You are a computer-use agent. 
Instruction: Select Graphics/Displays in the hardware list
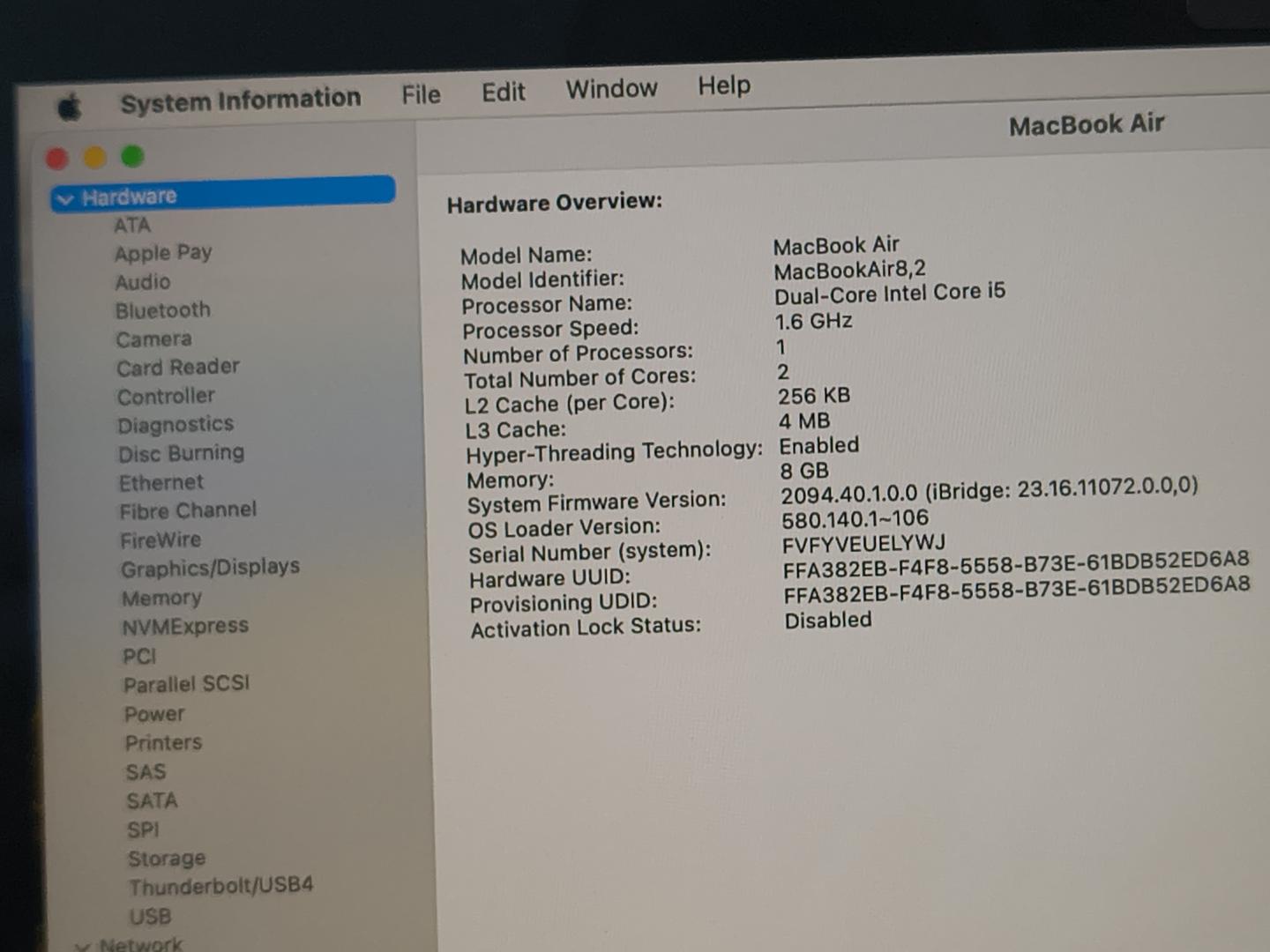coord(210,568)
